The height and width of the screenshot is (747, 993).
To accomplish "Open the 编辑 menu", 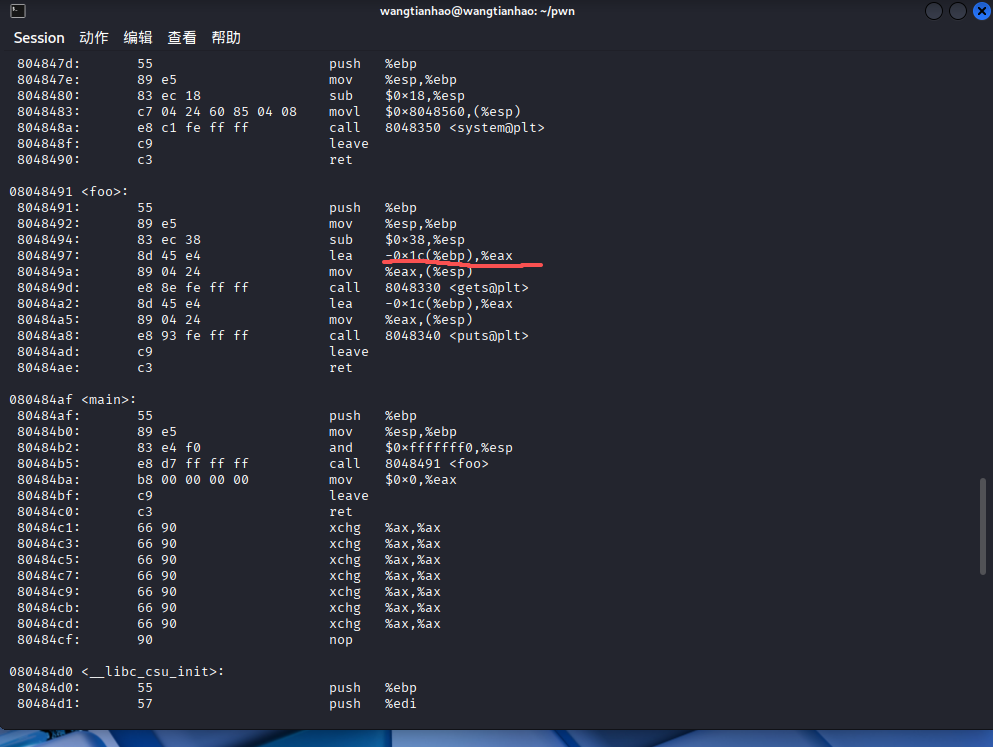I will pyautogui.click(x=138, y=38).
